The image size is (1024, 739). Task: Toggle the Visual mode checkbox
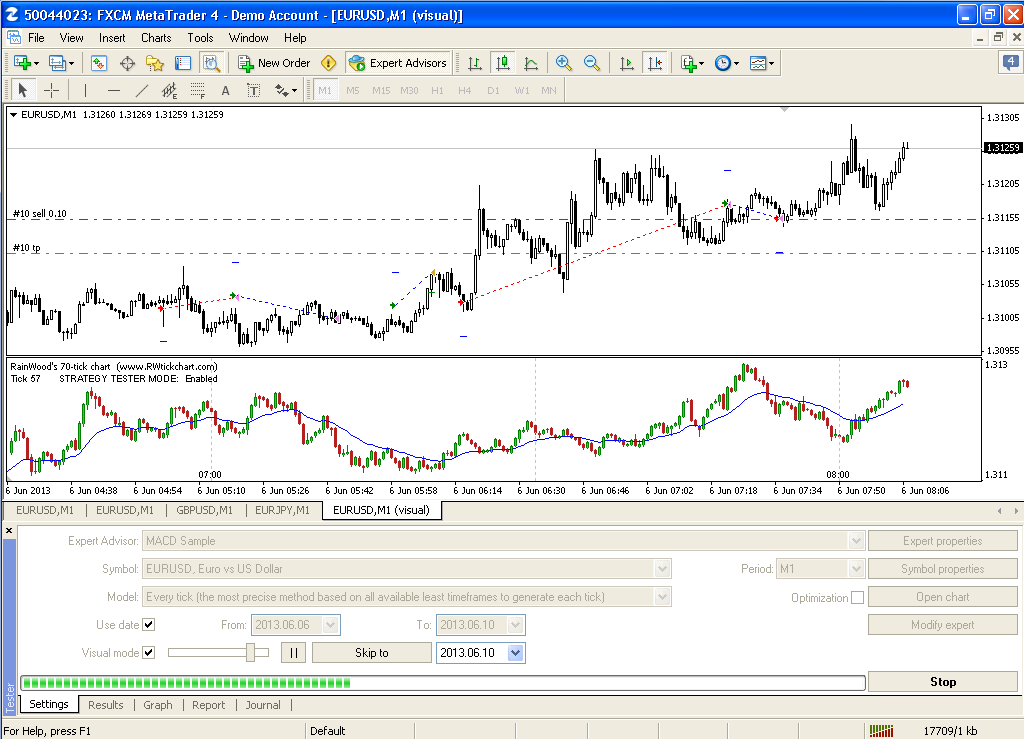pos(149,653)
